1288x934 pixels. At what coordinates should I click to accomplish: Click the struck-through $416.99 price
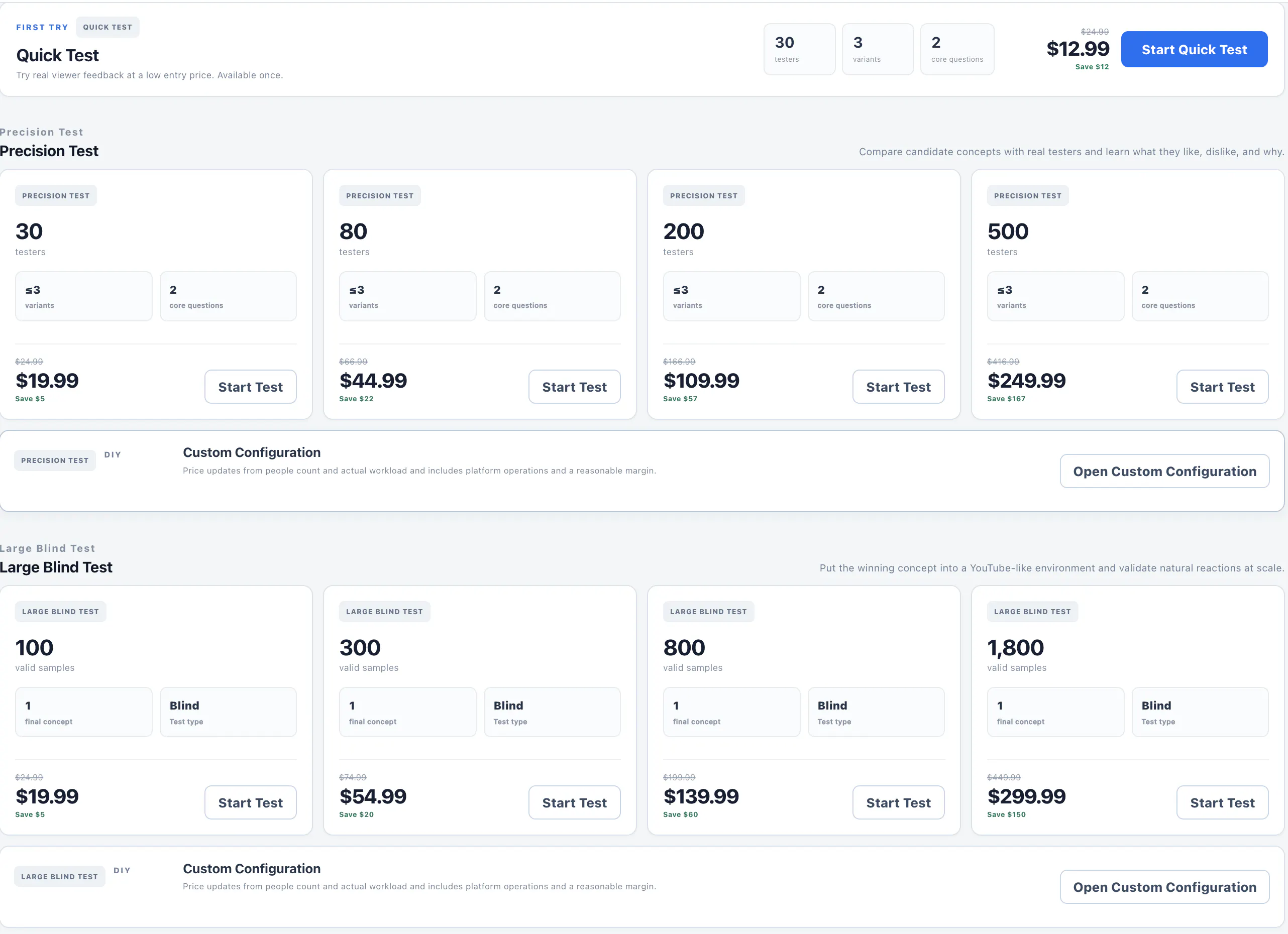point(1003,361)
